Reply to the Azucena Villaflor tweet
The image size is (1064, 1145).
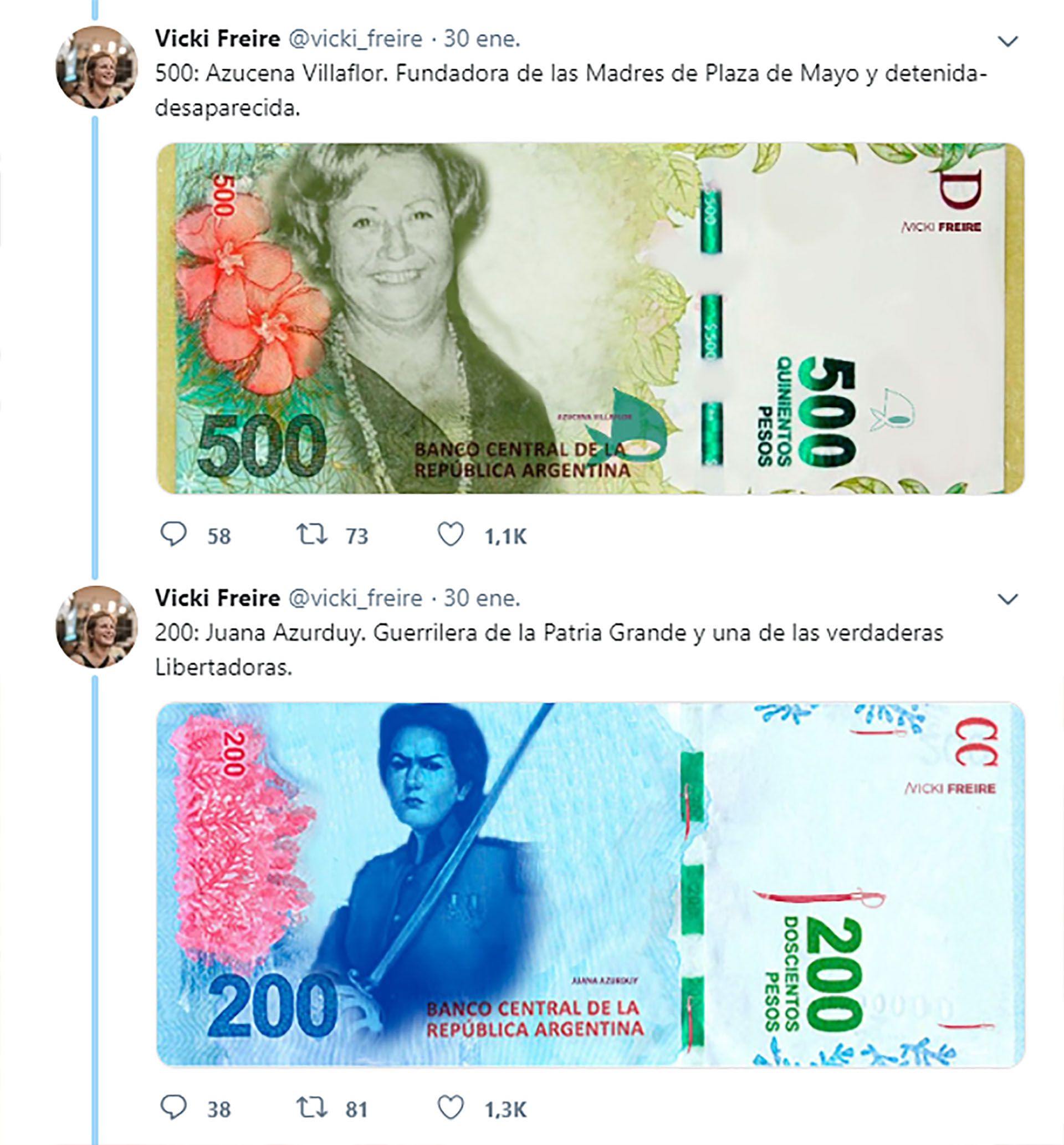[x=173, y=534]
